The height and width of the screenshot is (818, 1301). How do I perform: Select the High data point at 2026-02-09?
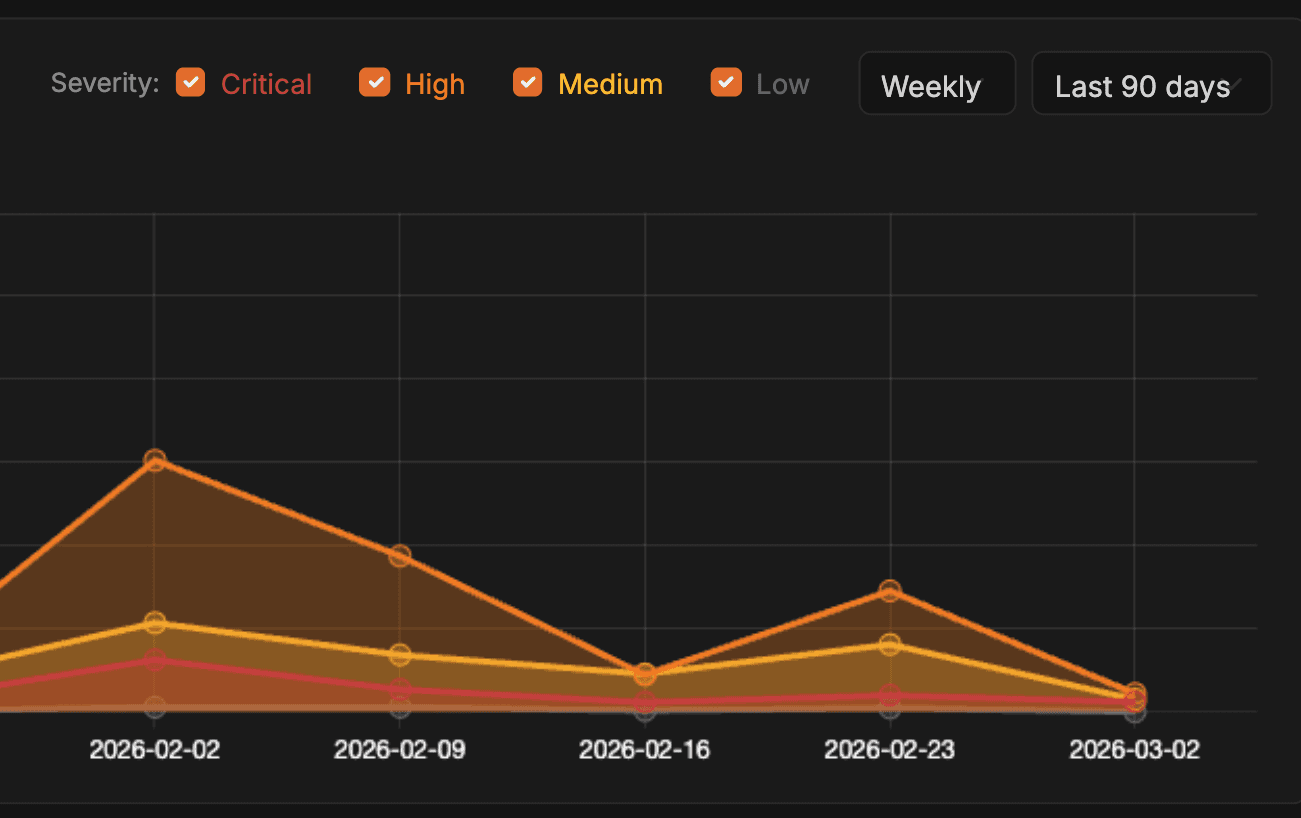tap(400, 556)
